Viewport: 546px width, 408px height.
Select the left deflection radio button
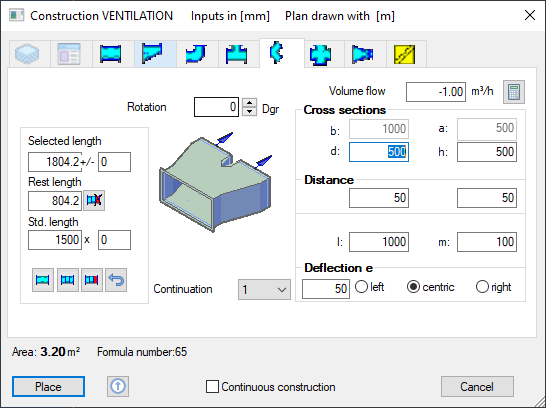pyautogui.click(x=361, y=287)
